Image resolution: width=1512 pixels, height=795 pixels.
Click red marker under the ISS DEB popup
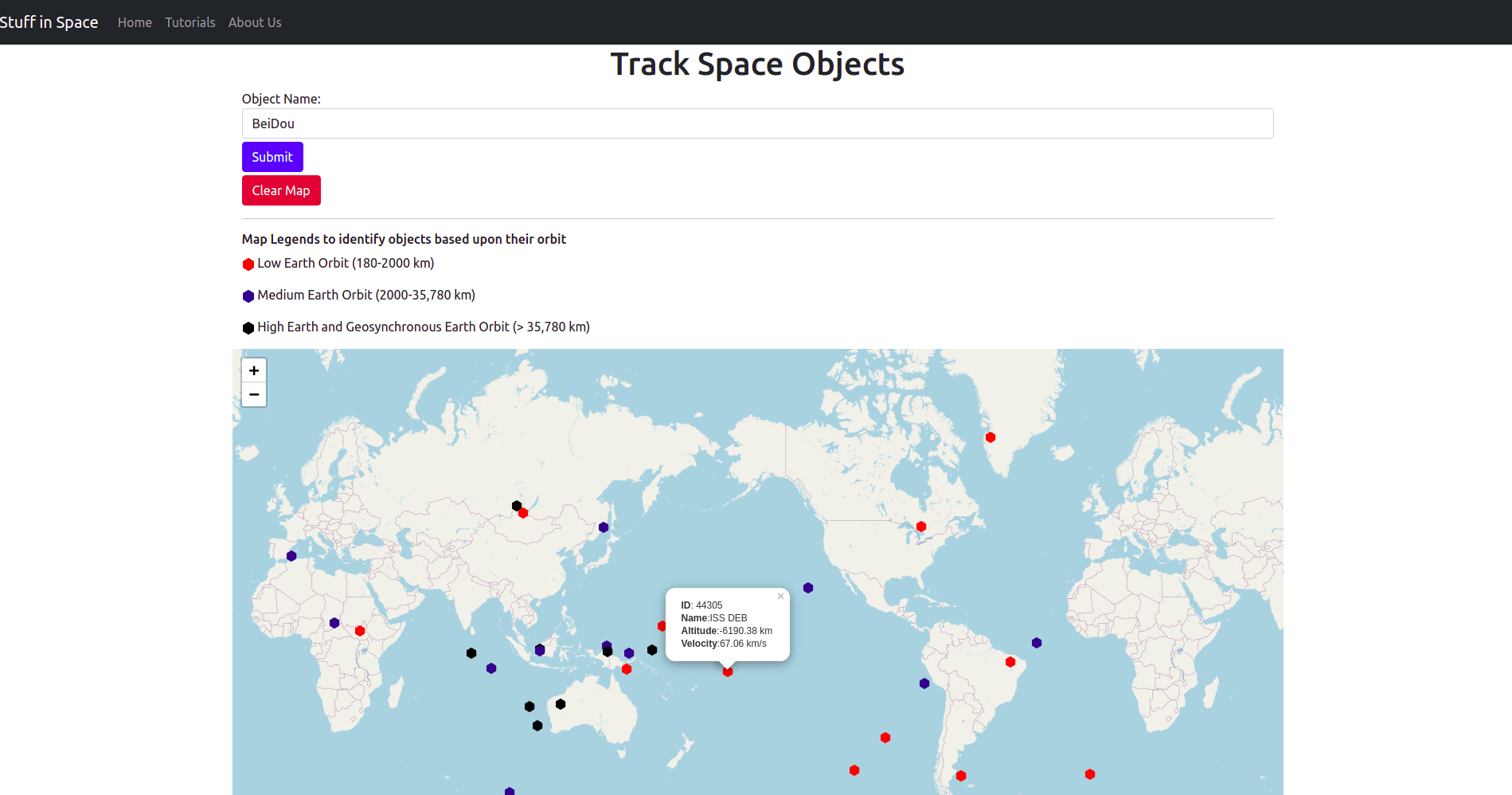click(728, 672)
